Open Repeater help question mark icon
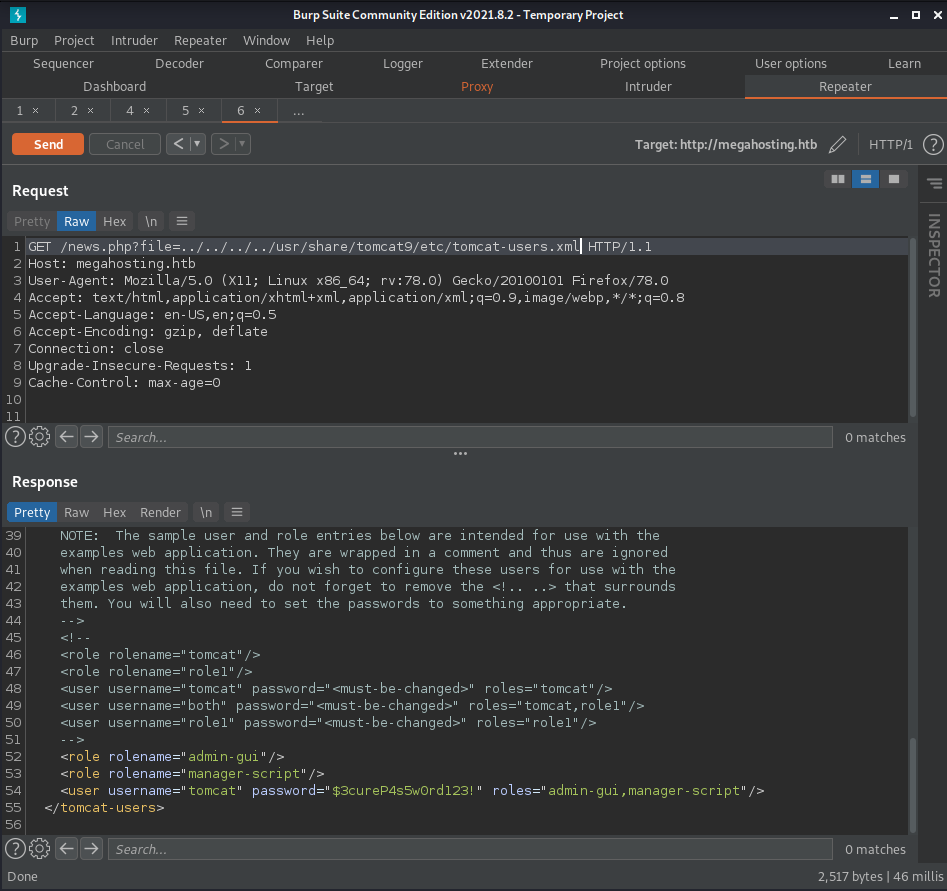 (933, 144)
